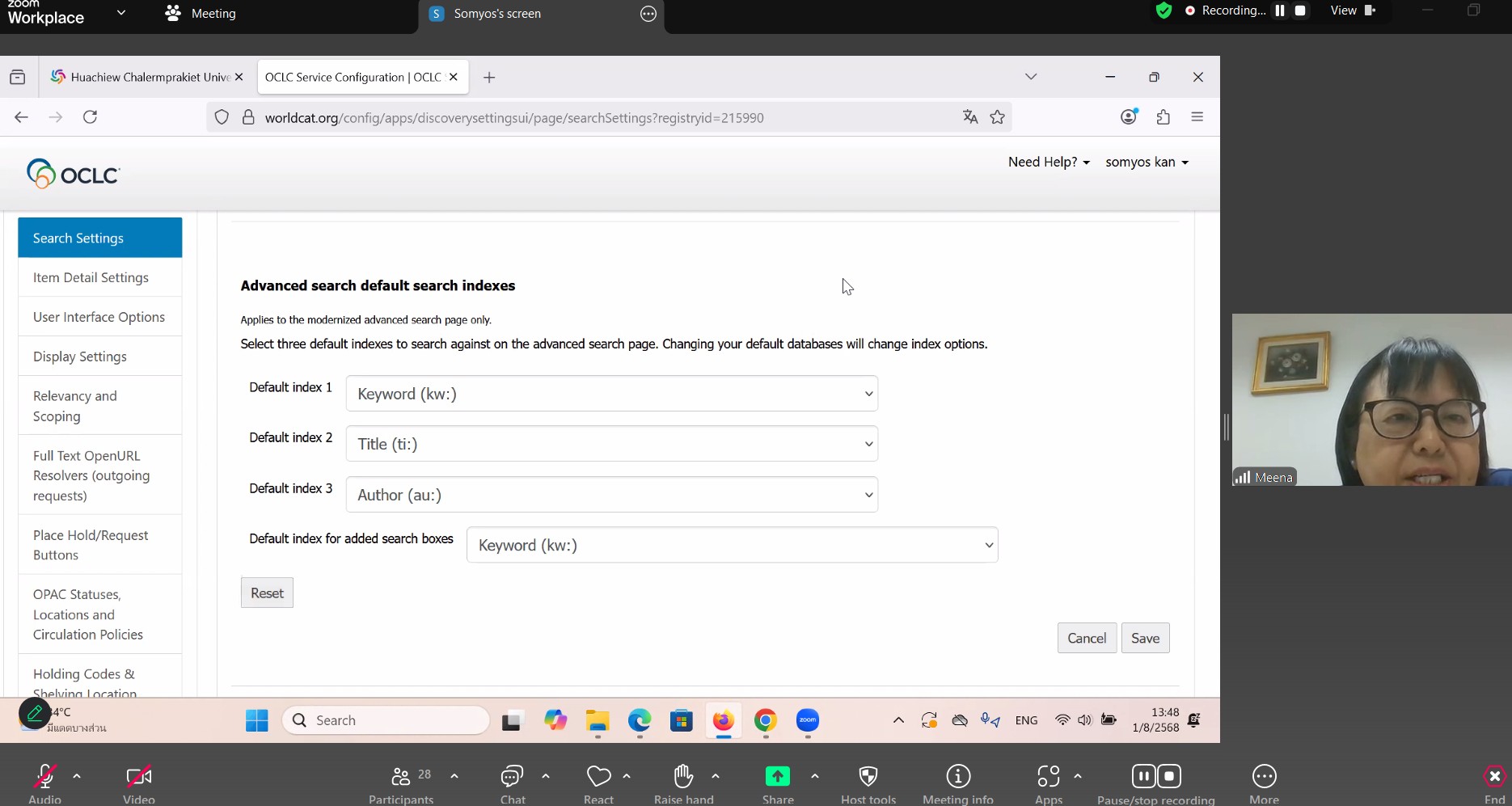Open File Explorer from taskbar
Image resolution: width=1512 pixels, height=806 pixels.
pyautogui.click(x=598, y=720)
